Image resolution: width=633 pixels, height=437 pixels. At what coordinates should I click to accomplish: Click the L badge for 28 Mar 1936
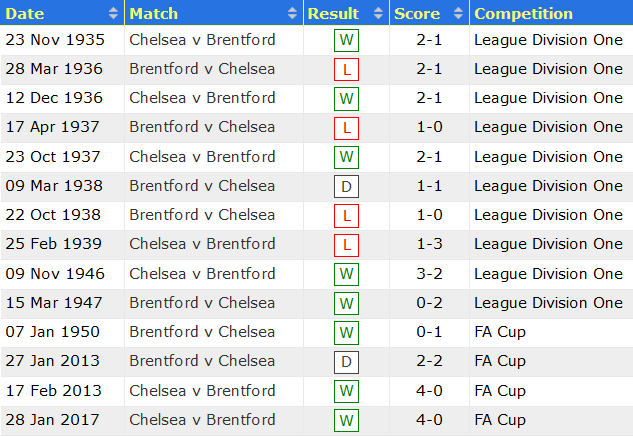346,69
